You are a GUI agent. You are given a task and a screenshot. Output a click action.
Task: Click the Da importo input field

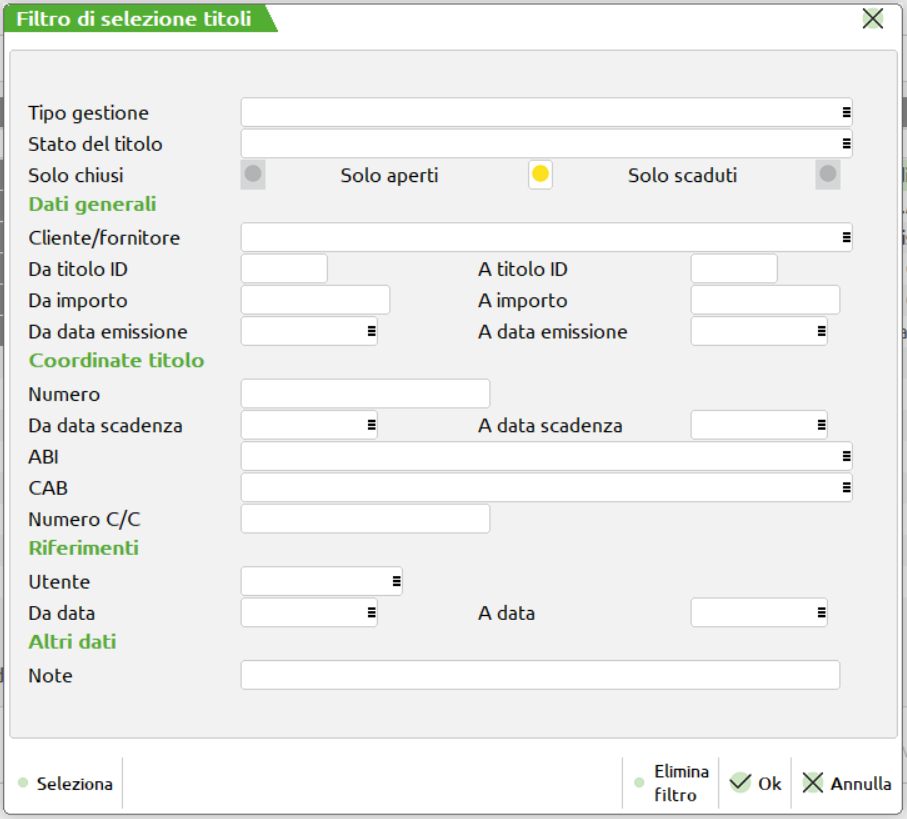pyautogui.click(x=315, y=300)
